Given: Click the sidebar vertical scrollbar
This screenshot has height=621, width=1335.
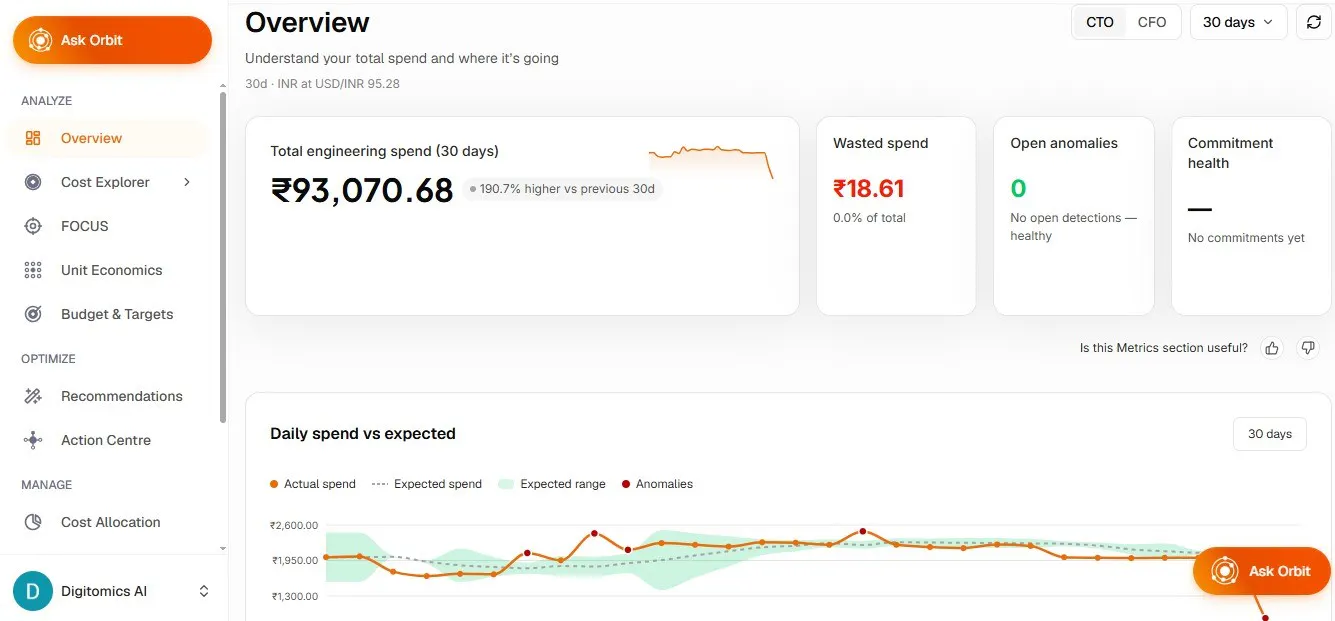Looking at the screenshot, I should click(223, 258).
